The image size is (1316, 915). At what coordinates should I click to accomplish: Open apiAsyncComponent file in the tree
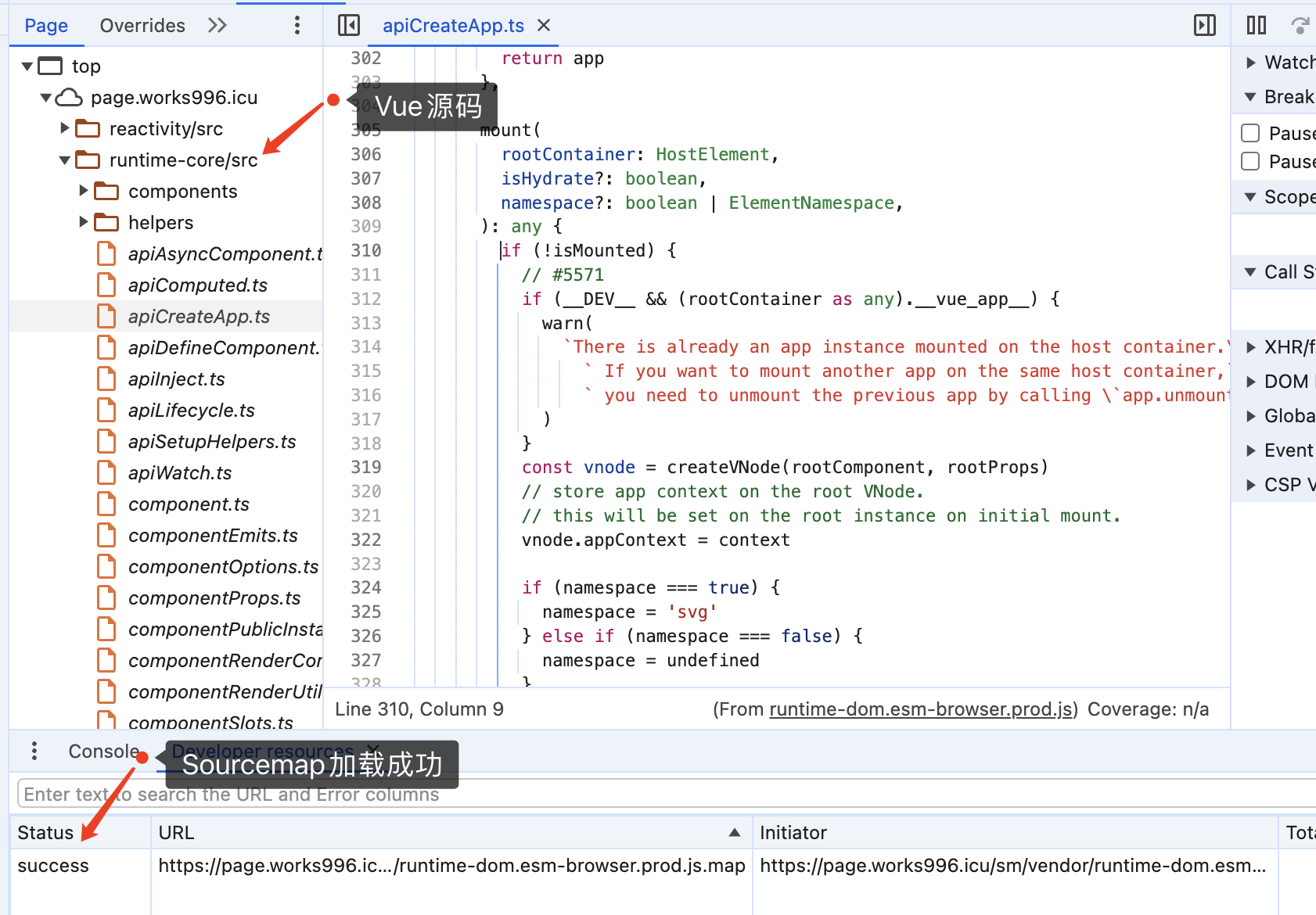click(225, 253)
